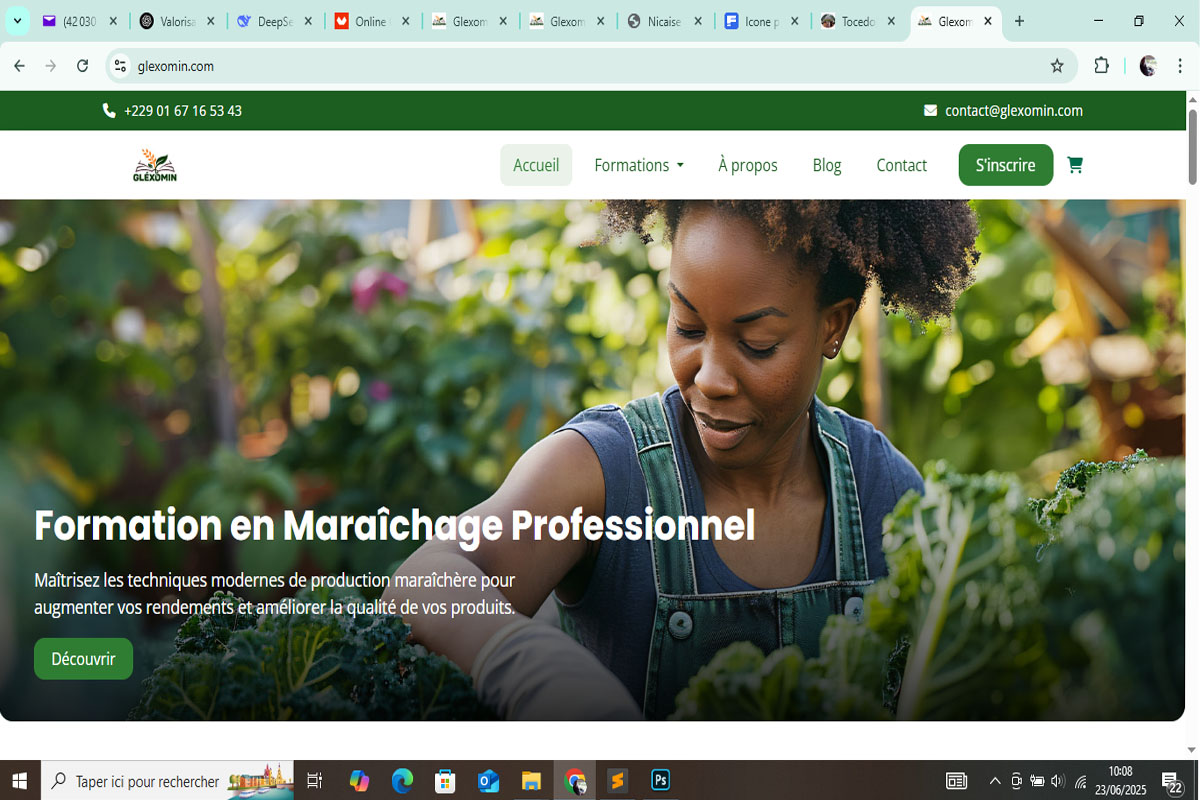Click the S'inscrire button
1200x800 pixels.
click(x=1005, y=165)
